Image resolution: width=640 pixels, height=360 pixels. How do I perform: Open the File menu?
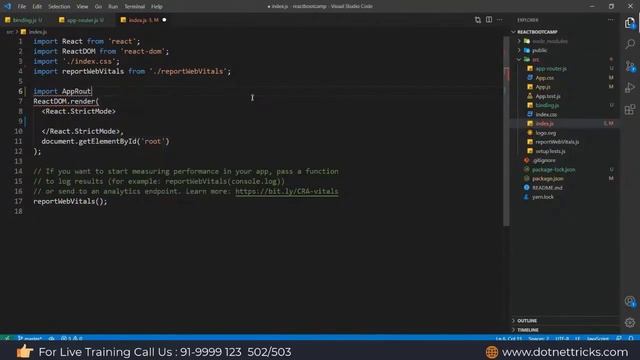click(x=22, y=7)
